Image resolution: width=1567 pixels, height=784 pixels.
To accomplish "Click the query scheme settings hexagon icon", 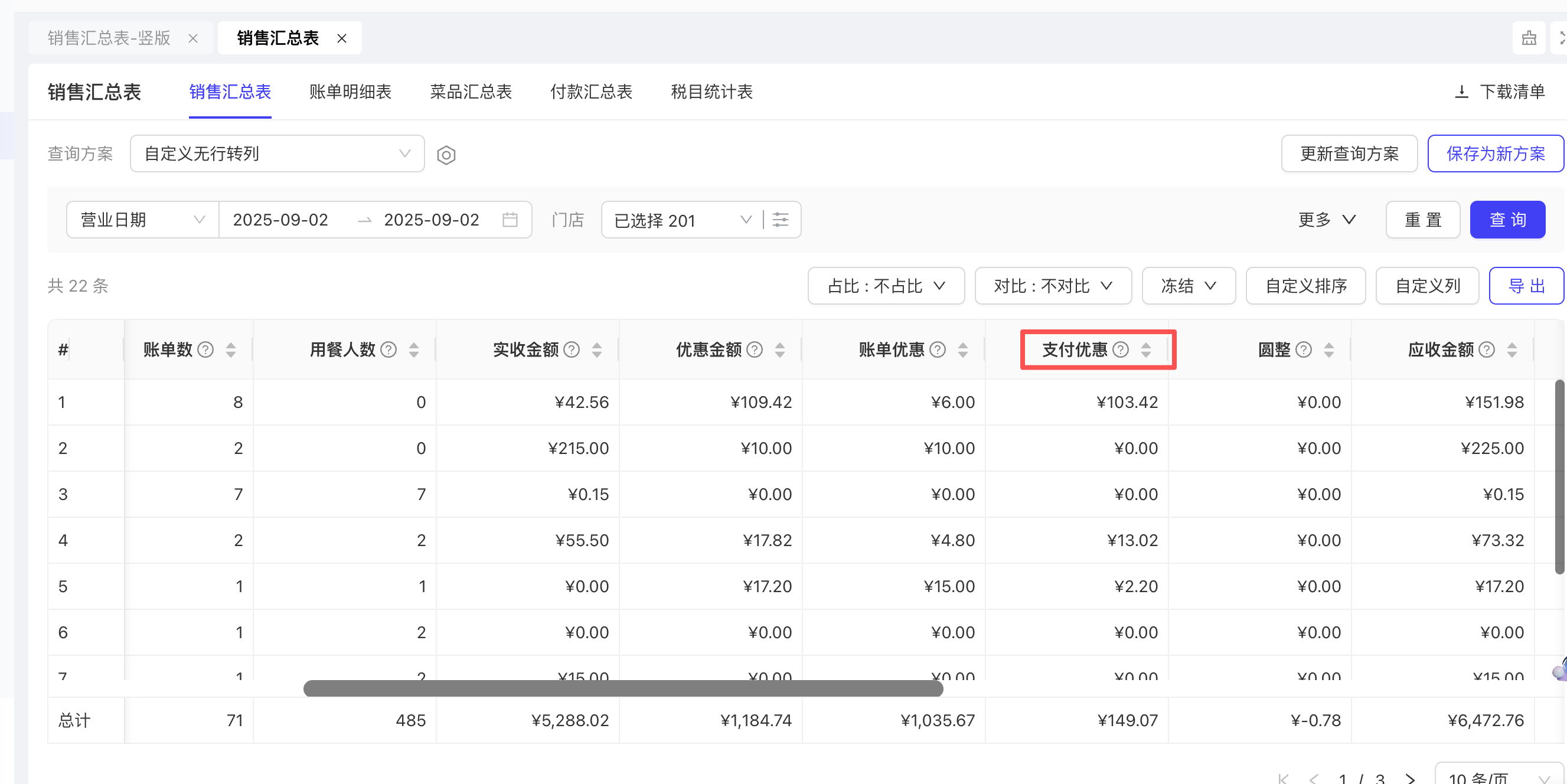I will 446,155.
